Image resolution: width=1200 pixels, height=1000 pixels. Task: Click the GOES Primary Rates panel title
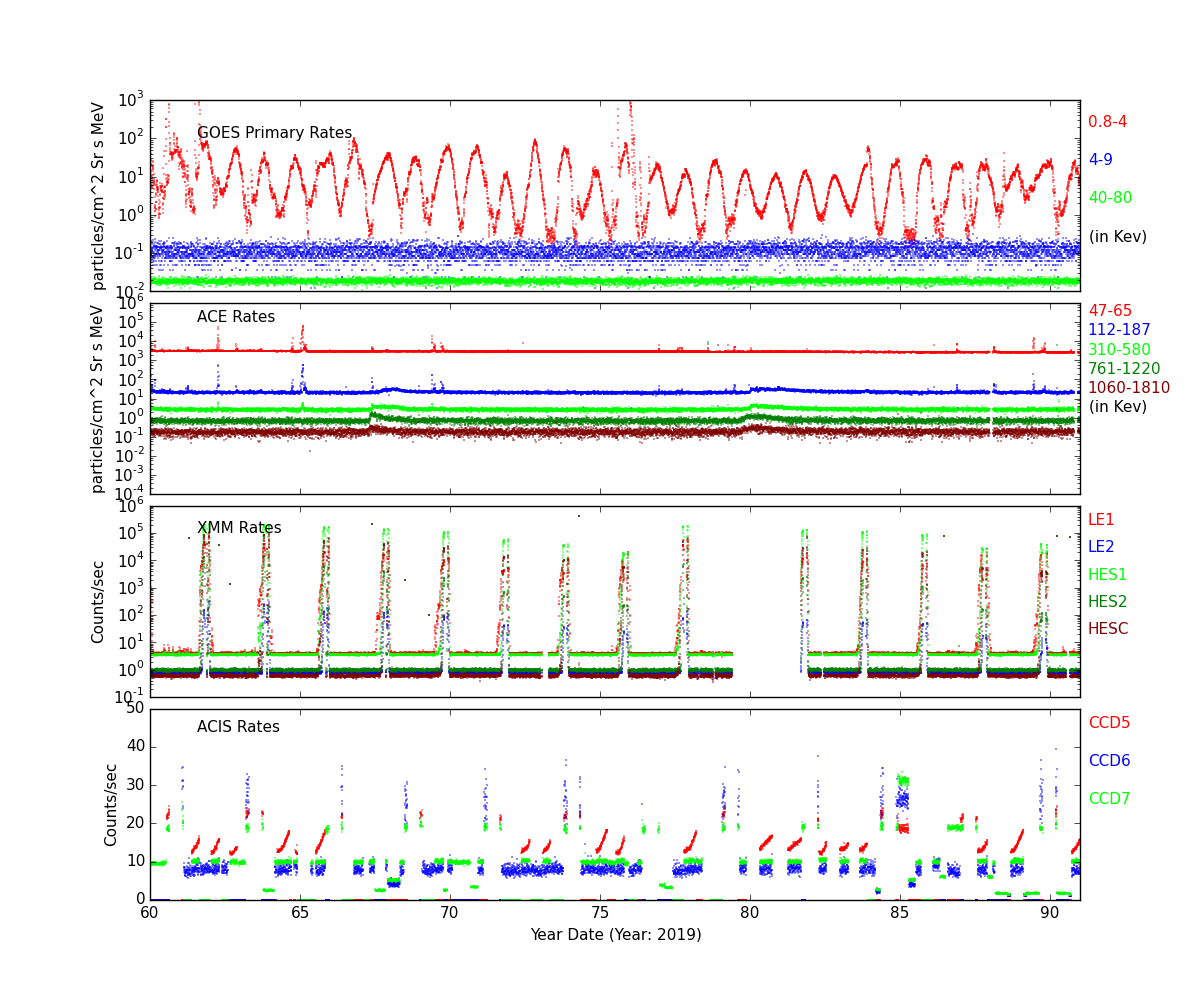(274, 133)
